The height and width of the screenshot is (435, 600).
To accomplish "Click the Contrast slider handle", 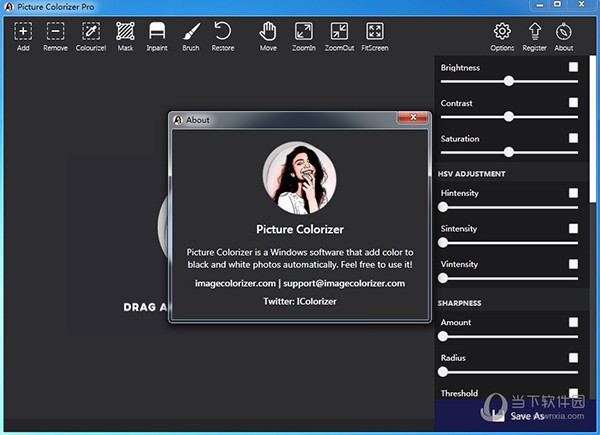I will tap(509, 117).
